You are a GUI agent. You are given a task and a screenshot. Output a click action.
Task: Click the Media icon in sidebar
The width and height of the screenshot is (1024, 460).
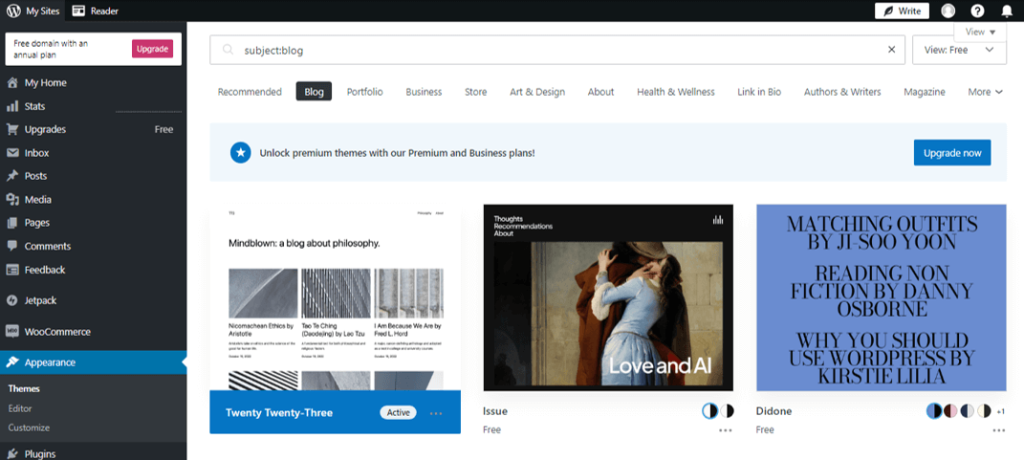coord(12,199)
